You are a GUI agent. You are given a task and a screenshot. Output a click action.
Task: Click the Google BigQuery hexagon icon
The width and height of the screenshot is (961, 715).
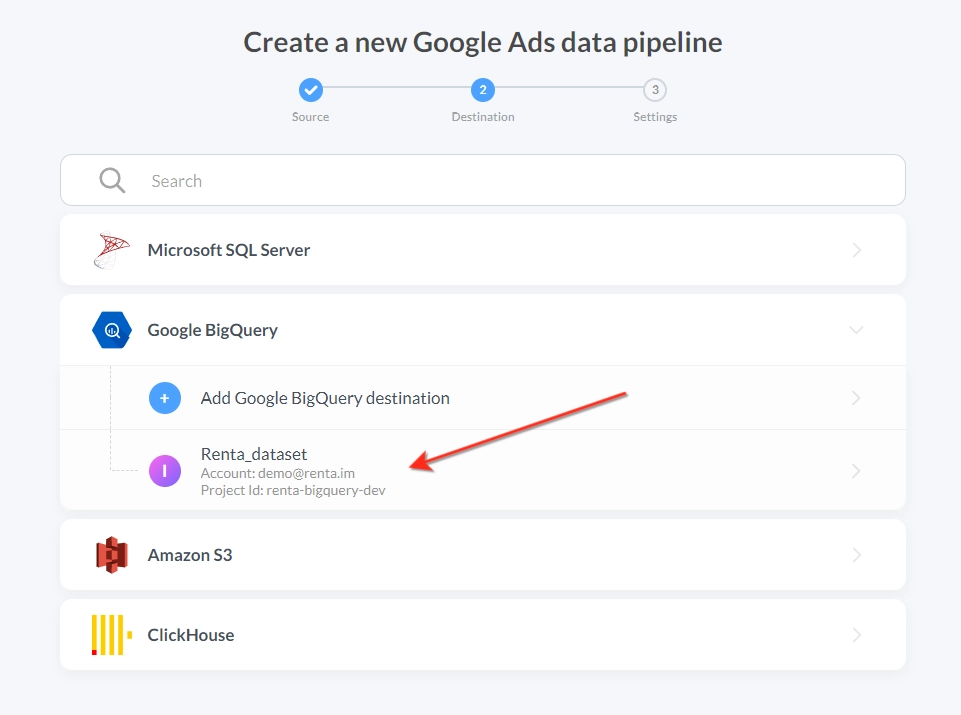coord(112,330)
